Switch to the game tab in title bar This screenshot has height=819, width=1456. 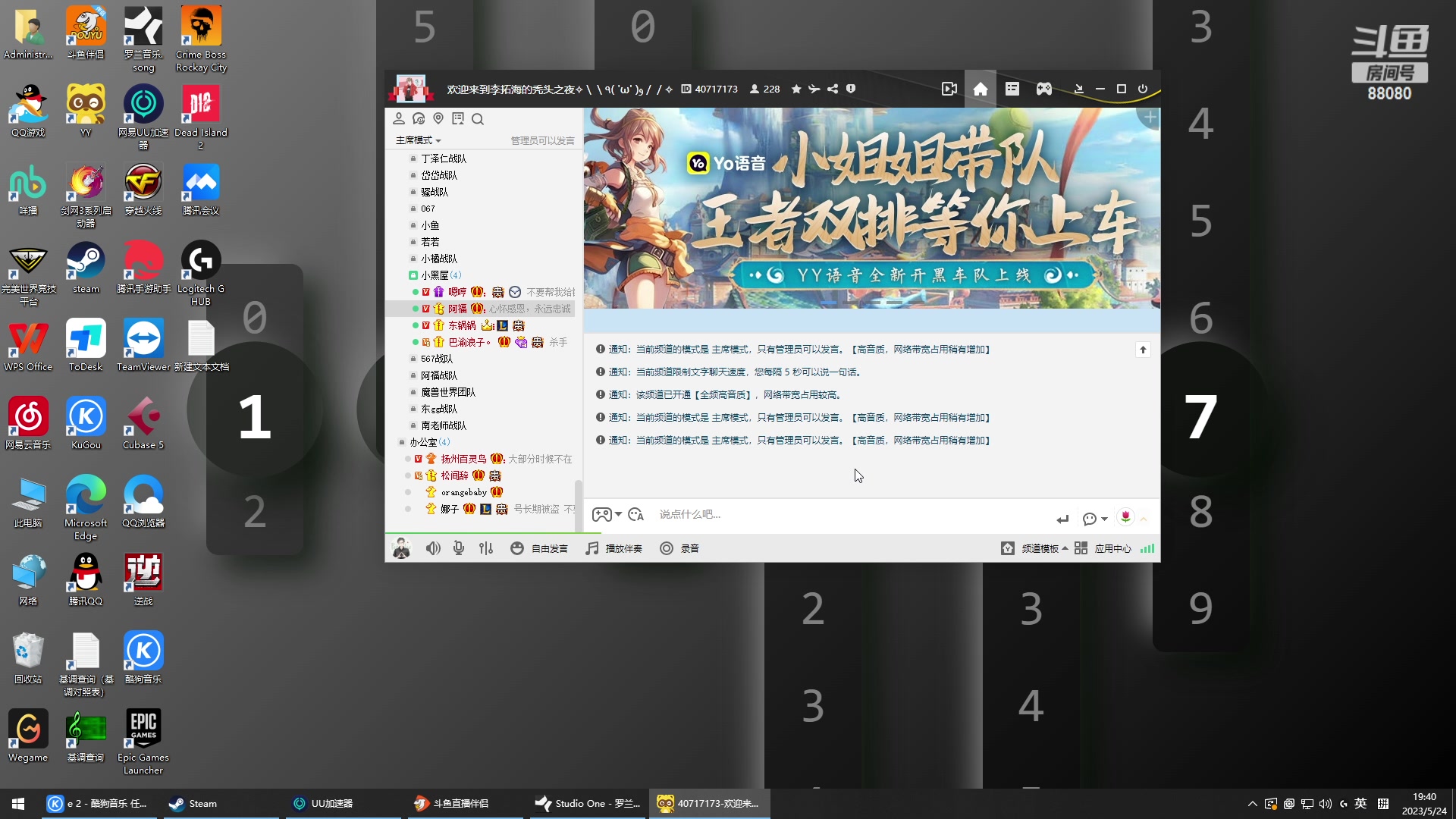(1043, 89)
